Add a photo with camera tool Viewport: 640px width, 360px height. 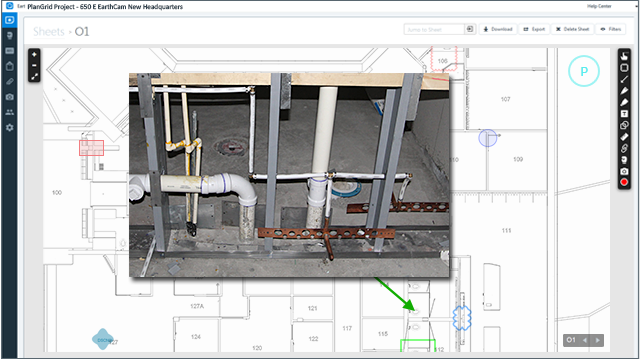coord(624,171)
